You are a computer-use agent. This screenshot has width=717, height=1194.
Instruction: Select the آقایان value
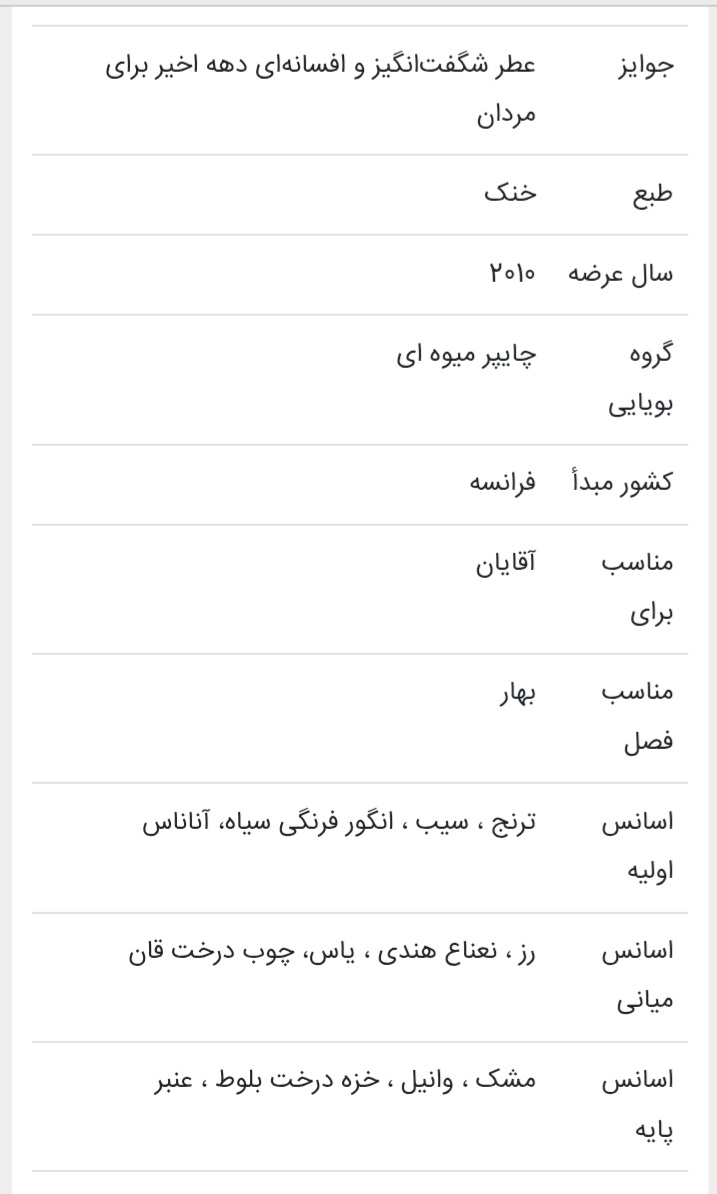pos(505,564)
